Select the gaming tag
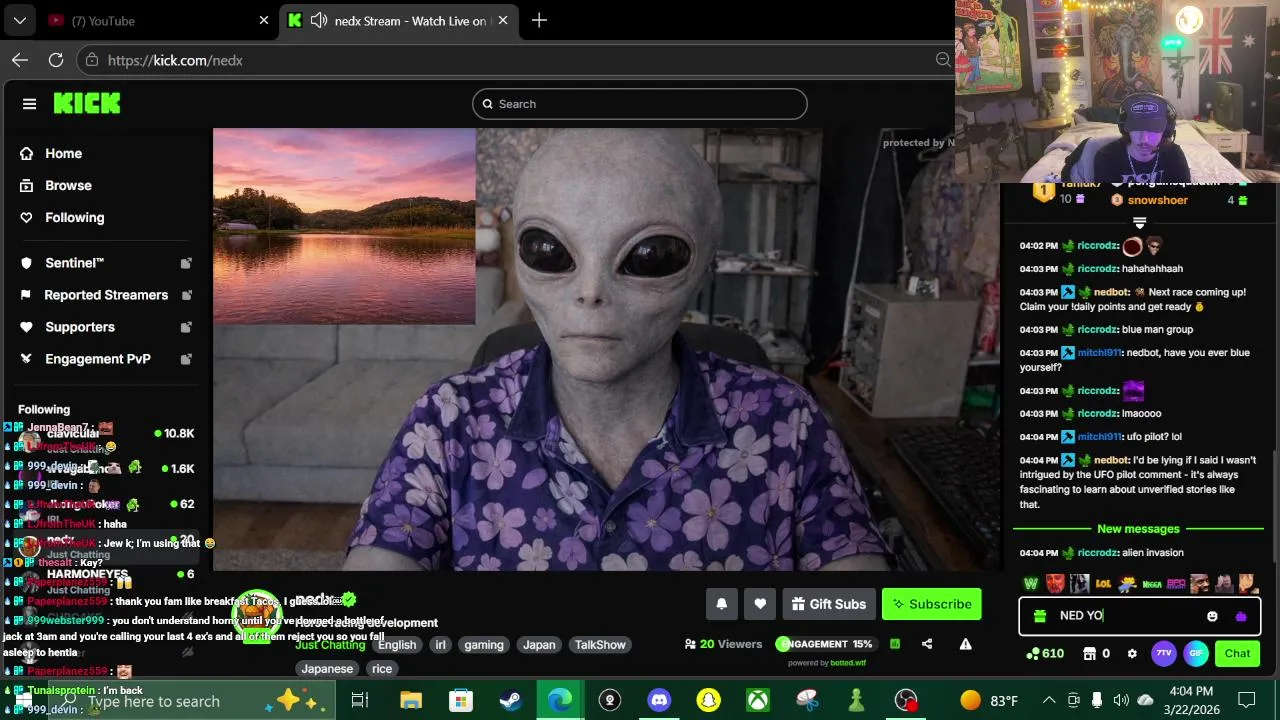Viewport: 1280px width, 720px height. [484, 645]
